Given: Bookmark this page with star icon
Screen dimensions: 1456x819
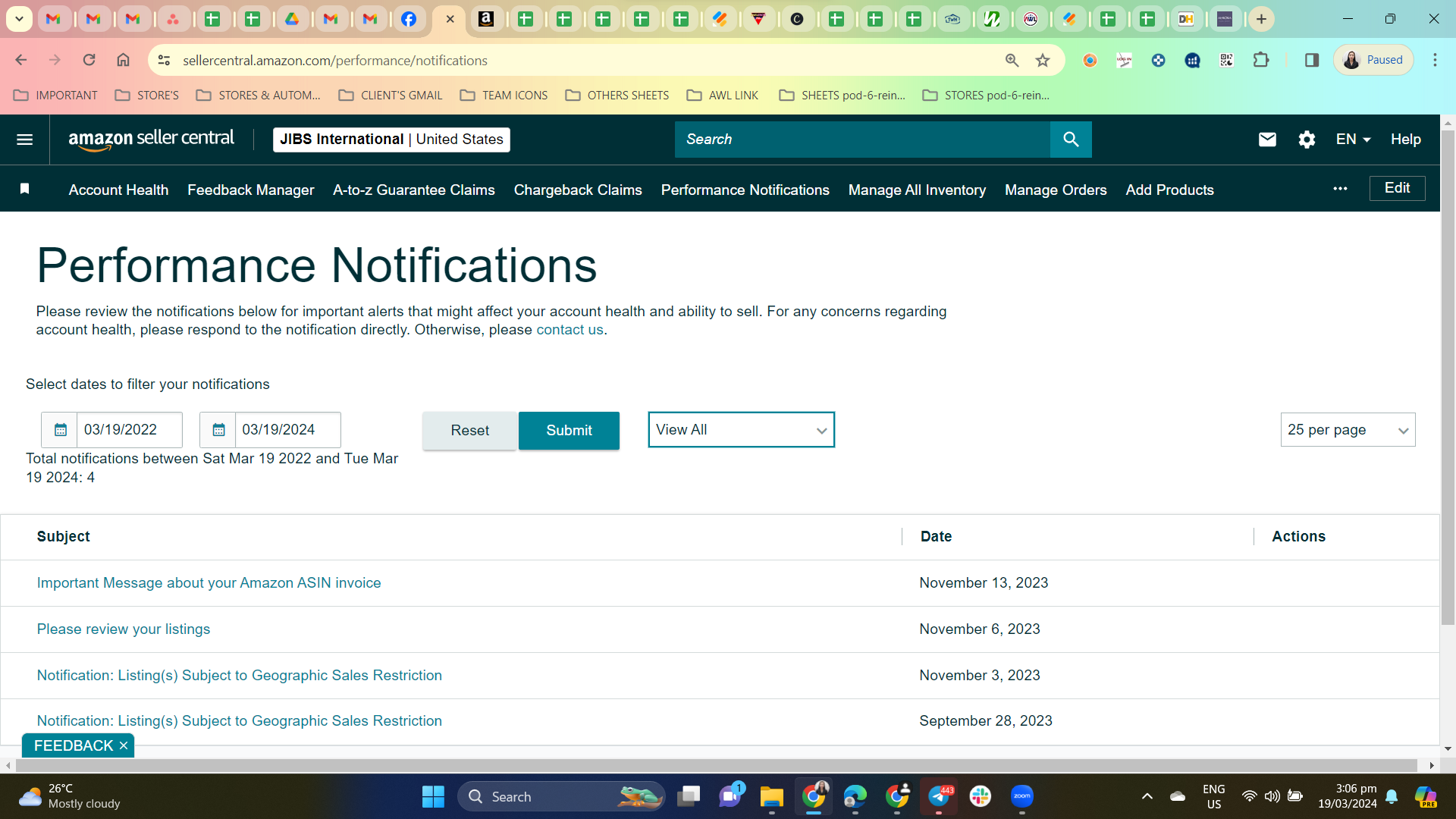Looking at the screenshot, I should coord(1043,60).
